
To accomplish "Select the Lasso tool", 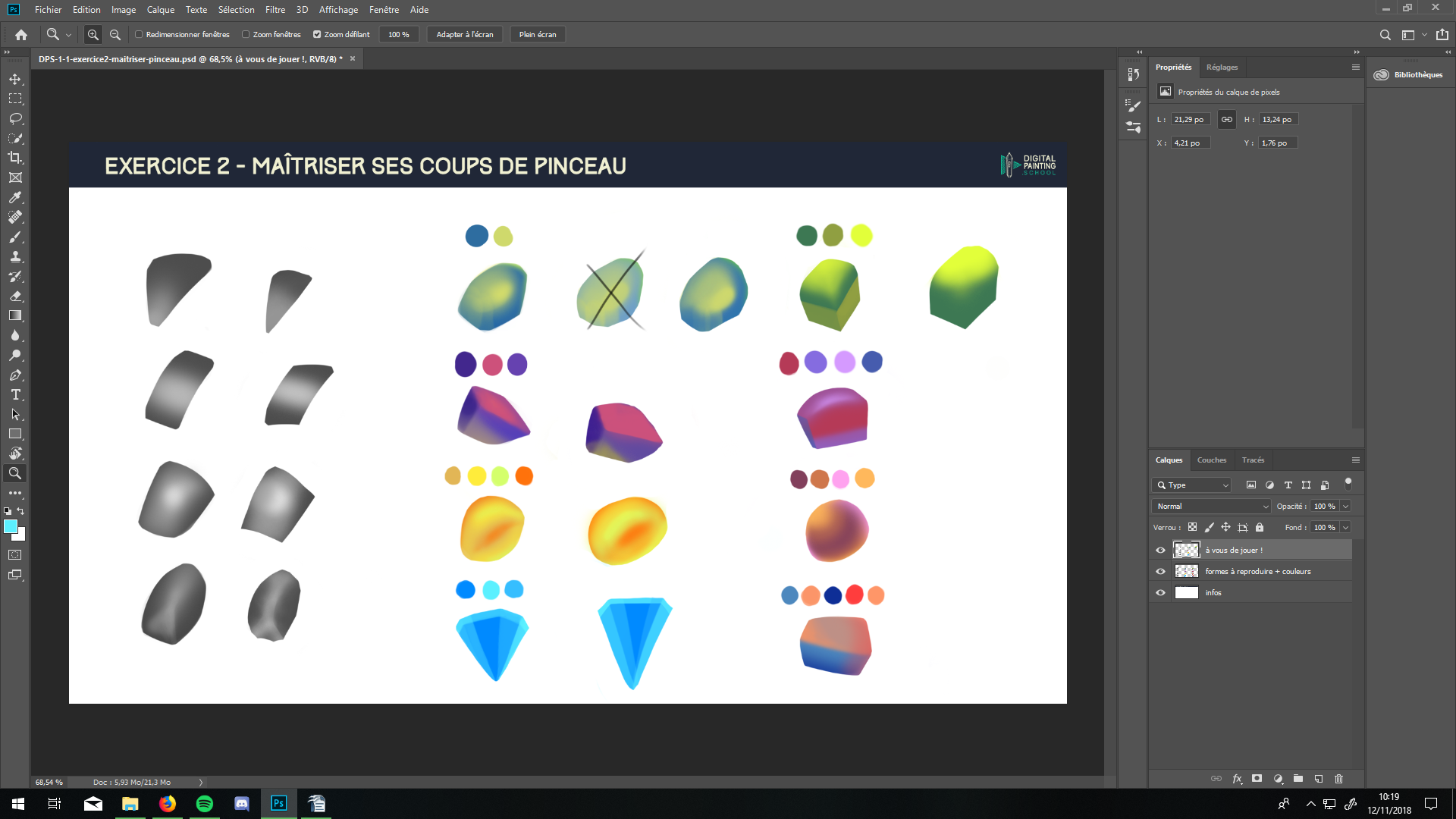I will 15,119.
